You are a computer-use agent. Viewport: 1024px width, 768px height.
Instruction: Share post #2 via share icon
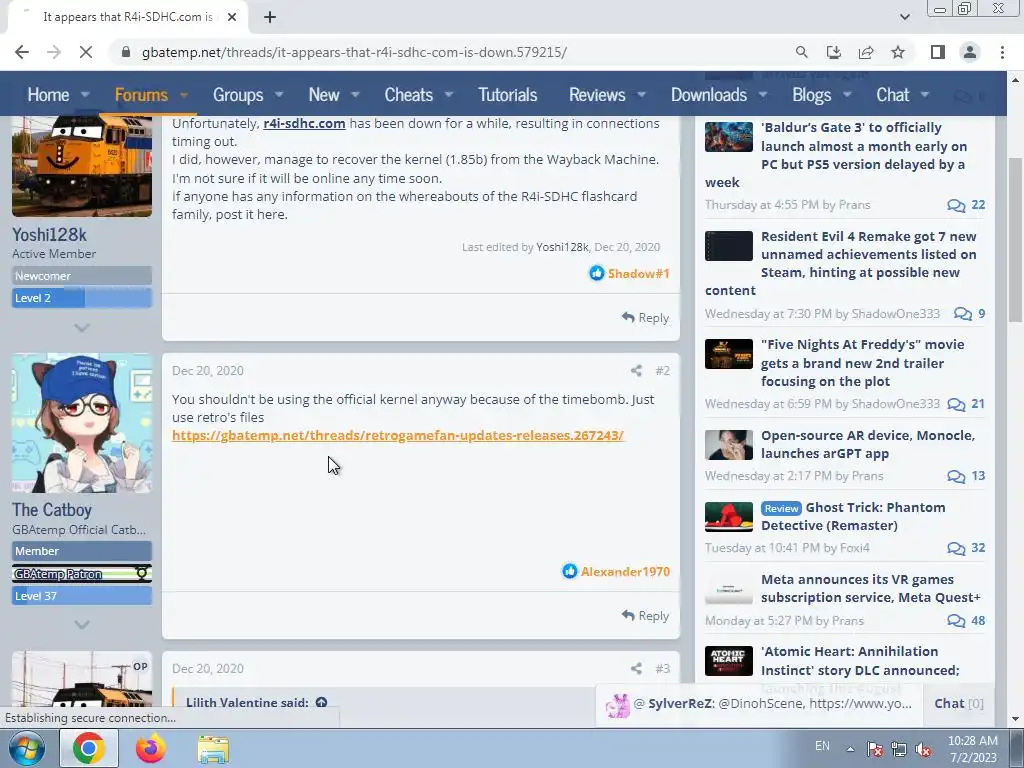[x=636, y=371]
